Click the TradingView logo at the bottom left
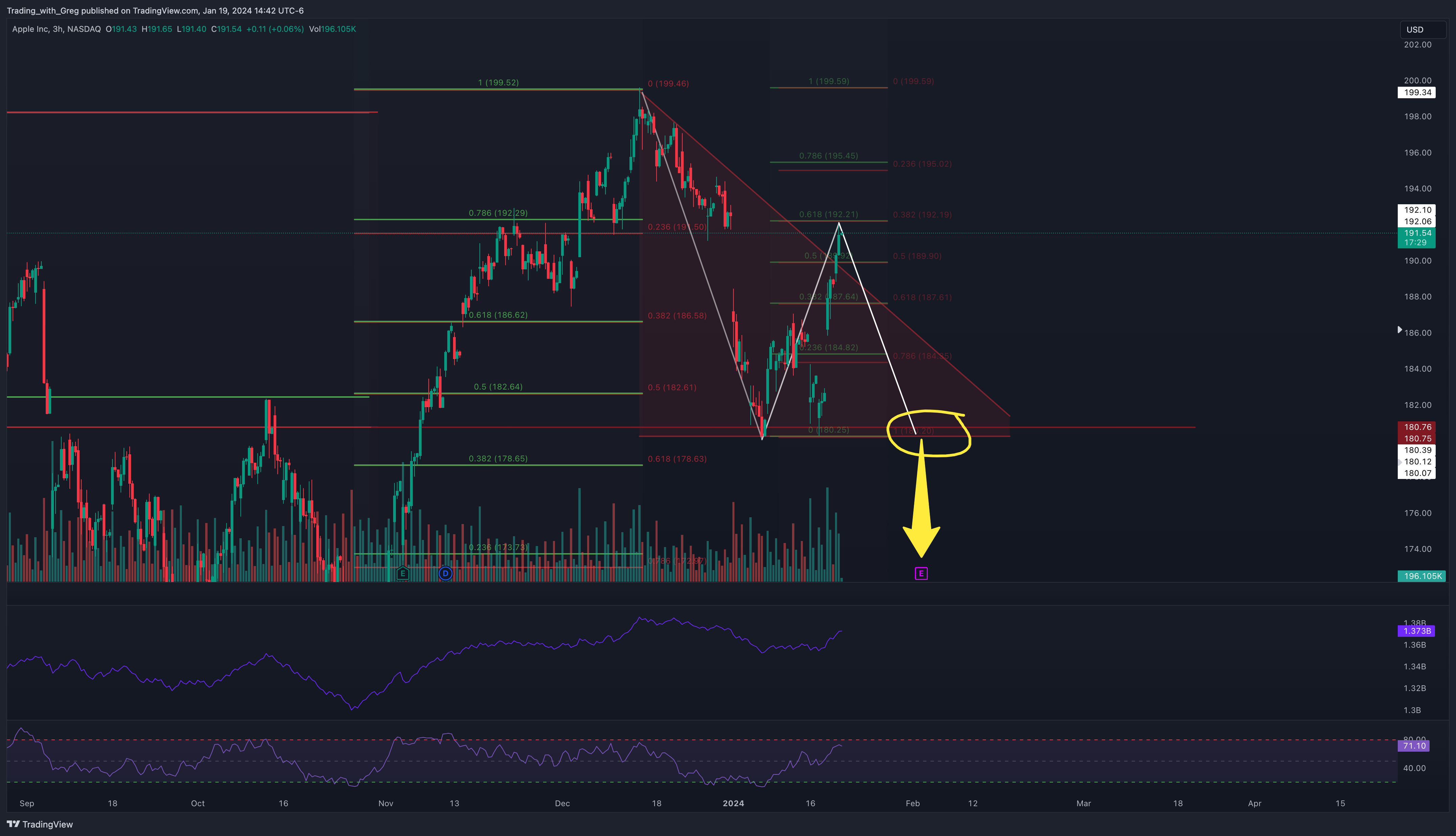This screenshot has height=836, width=1456. coord(40,824)
